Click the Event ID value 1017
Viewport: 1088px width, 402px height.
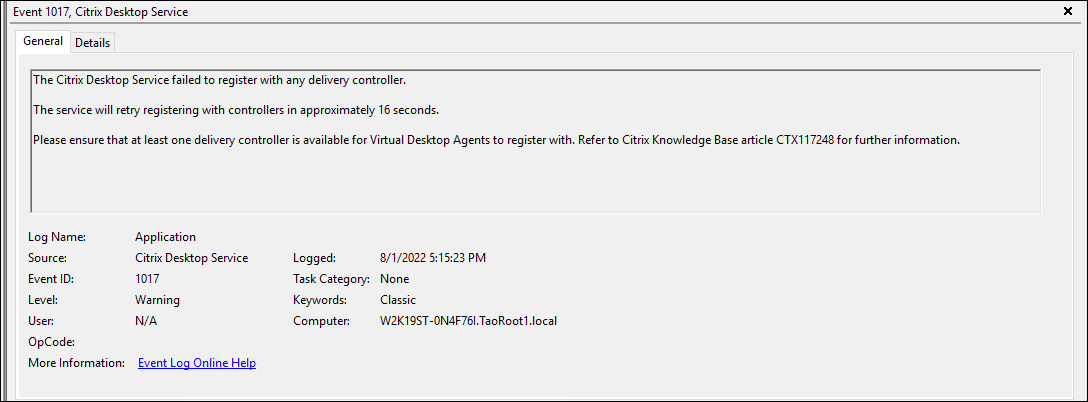click(148, 279)
